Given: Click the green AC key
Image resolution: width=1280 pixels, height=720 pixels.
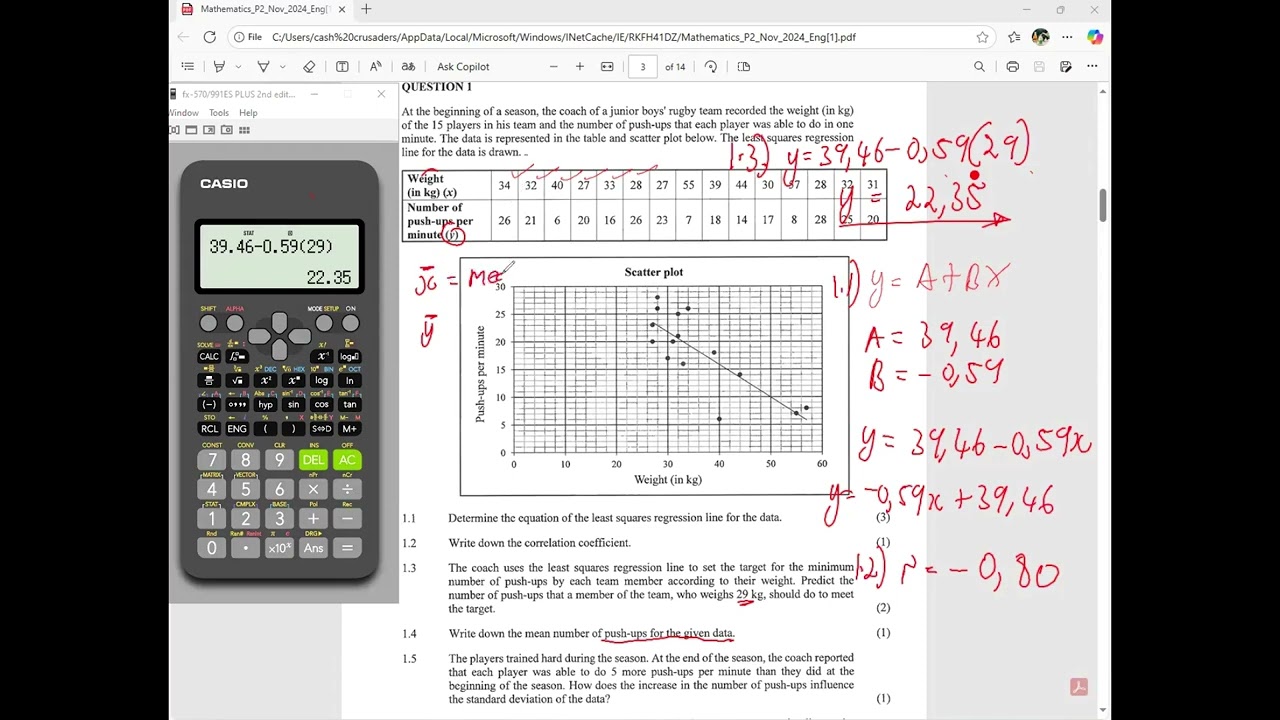Looking at the screenshot, I should coord(347,460).
